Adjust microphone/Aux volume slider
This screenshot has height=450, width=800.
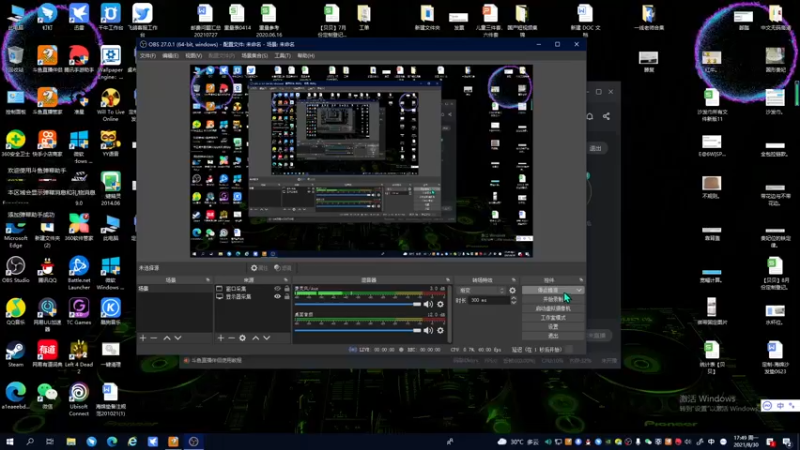click(358, 304)
